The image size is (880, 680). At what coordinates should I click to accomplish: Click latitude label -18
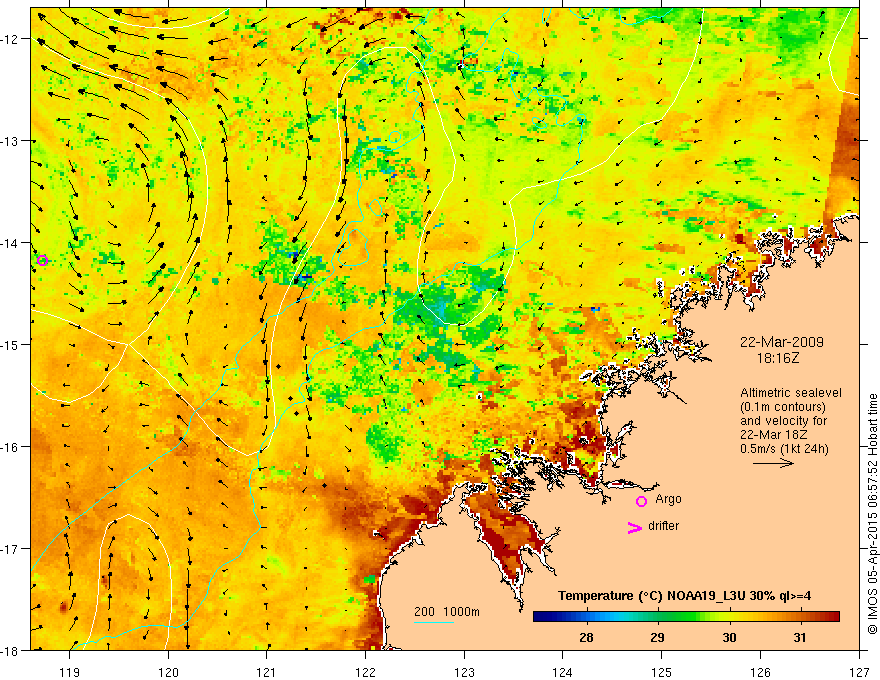[x=11, y=650]
